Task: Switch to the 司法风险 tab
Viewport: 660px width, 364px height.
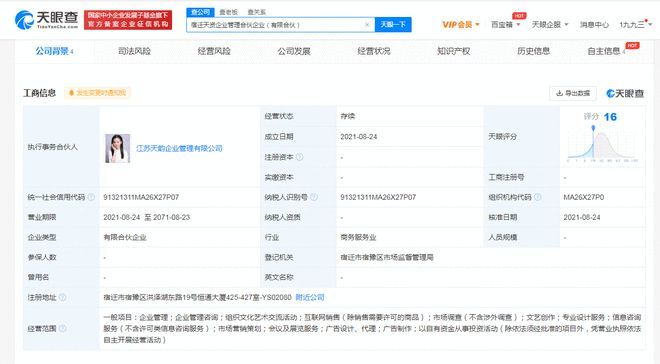Action: point(134,51)
